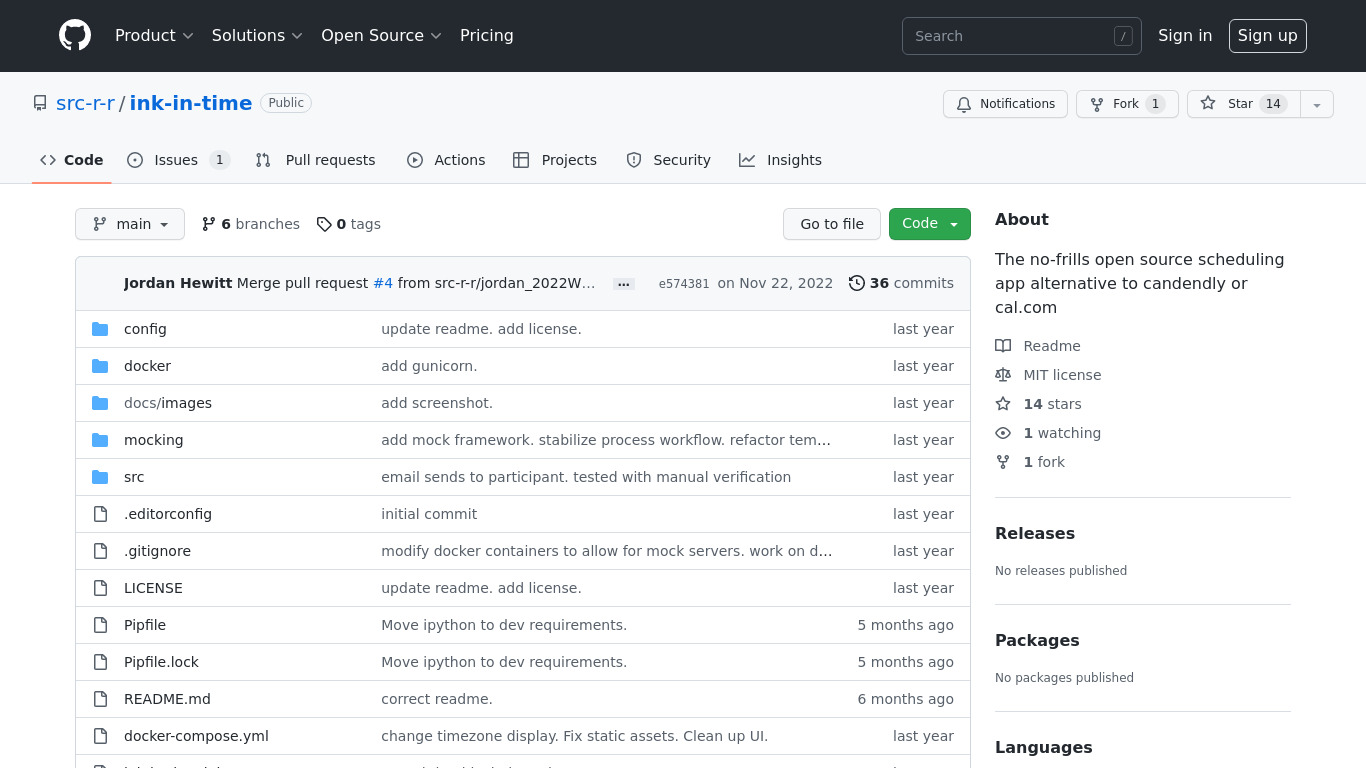Expand the green Code dropdown button

[x=930, y=224]
